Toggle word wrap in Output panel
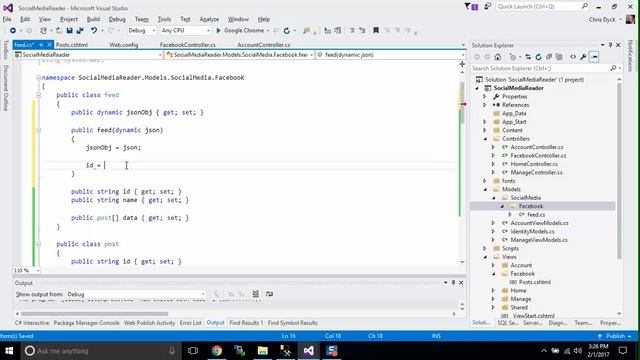Viewport: 640px width, 360px height. point(269,294)
